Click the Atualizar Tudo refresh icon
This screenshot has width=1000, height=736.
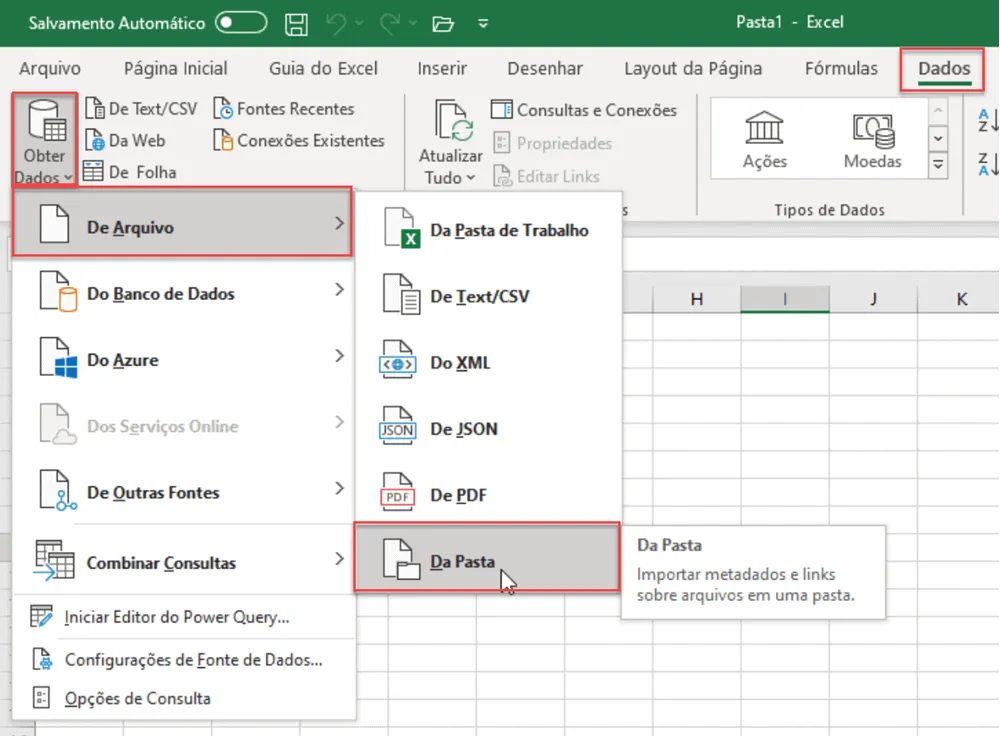pyautogui.click(x=452, y=121)
